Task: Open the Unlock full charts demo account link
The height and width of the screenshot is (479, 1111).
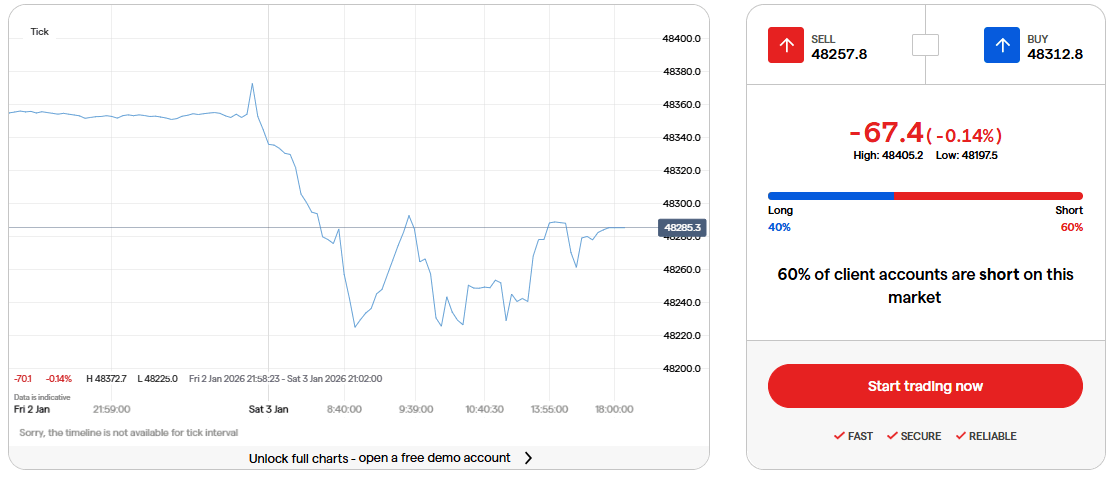Action: [x=380, y=458]
